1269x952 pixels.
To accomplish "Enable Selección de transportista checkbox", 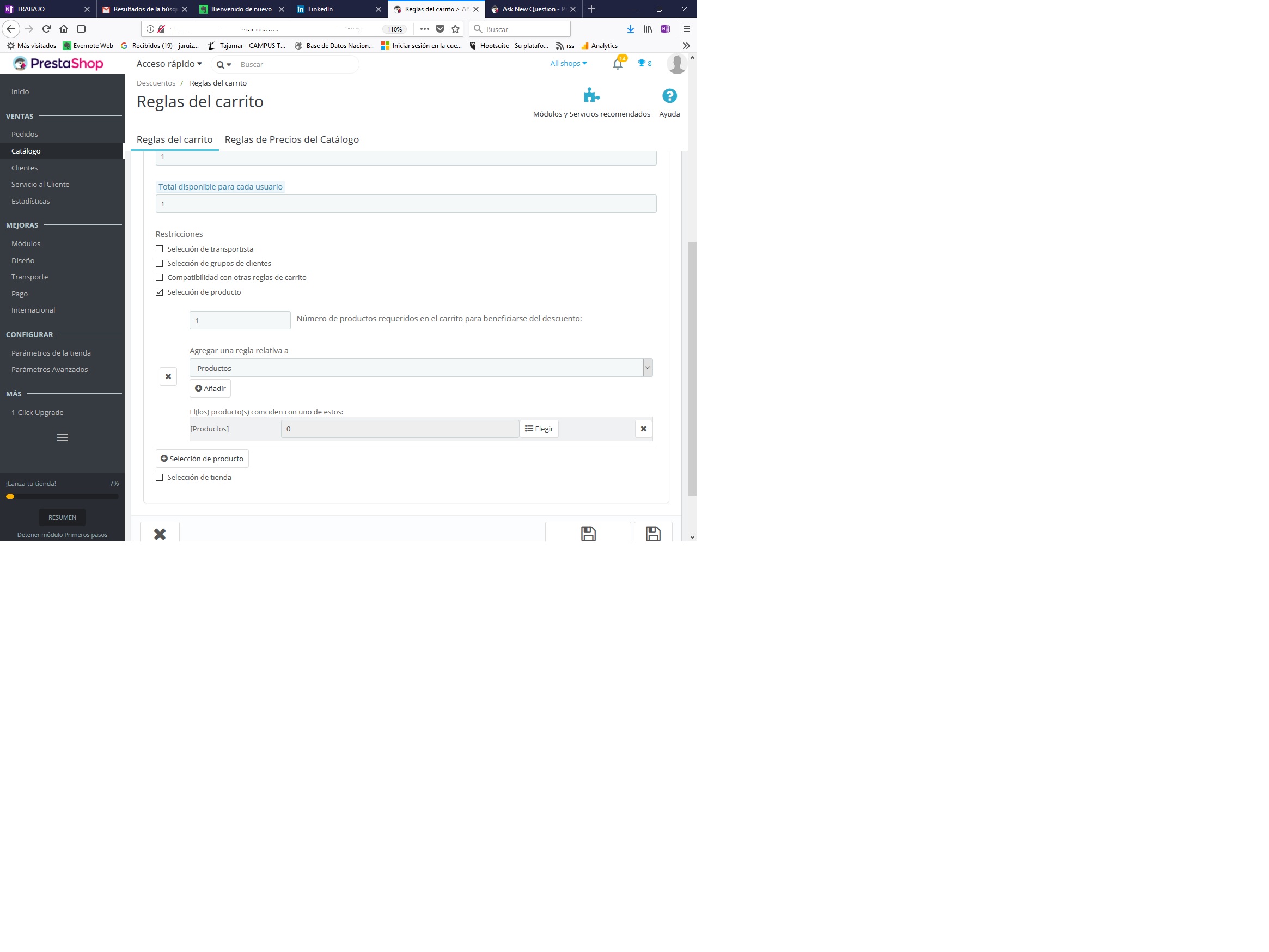I will pyautogui.click(x=160, y=249).
